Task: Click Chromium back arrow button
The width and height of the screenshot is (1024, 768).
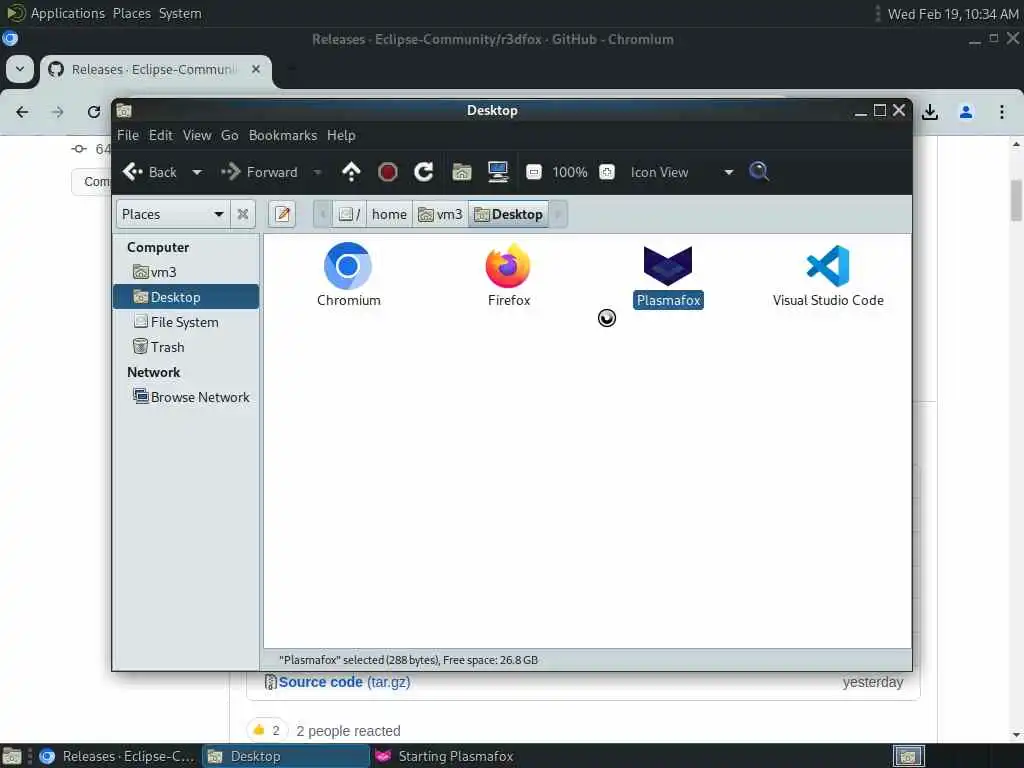Action: (x=22, y=112)
